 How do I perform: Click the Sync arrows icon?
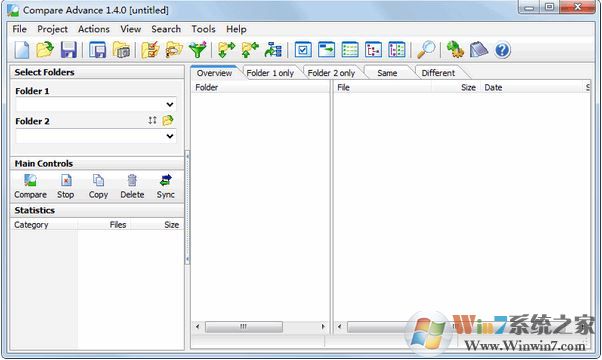(x=165, y=187)
